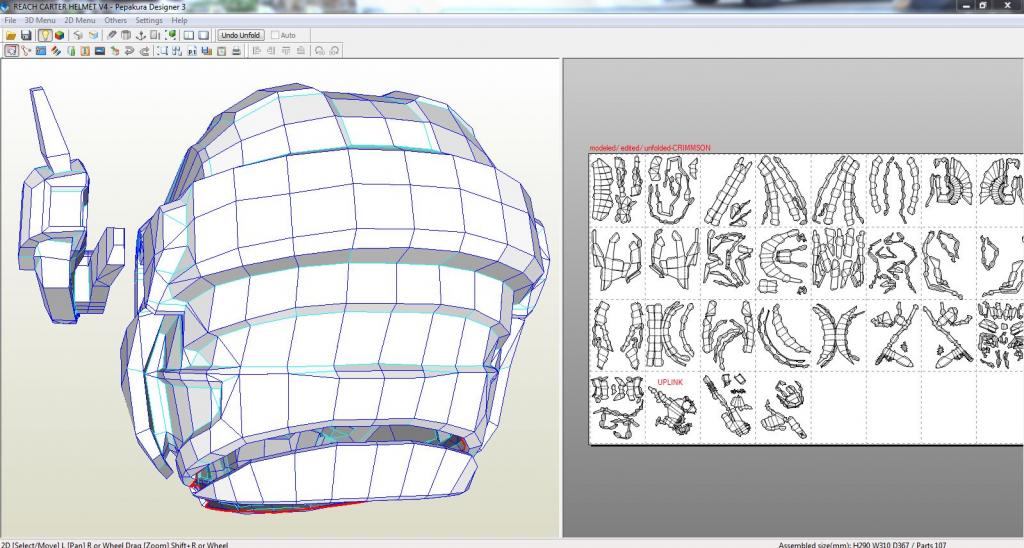This screenshot has height=548, width=1024.
Task: Restore down the Pepakura window
Action: [x=983, y=5]
